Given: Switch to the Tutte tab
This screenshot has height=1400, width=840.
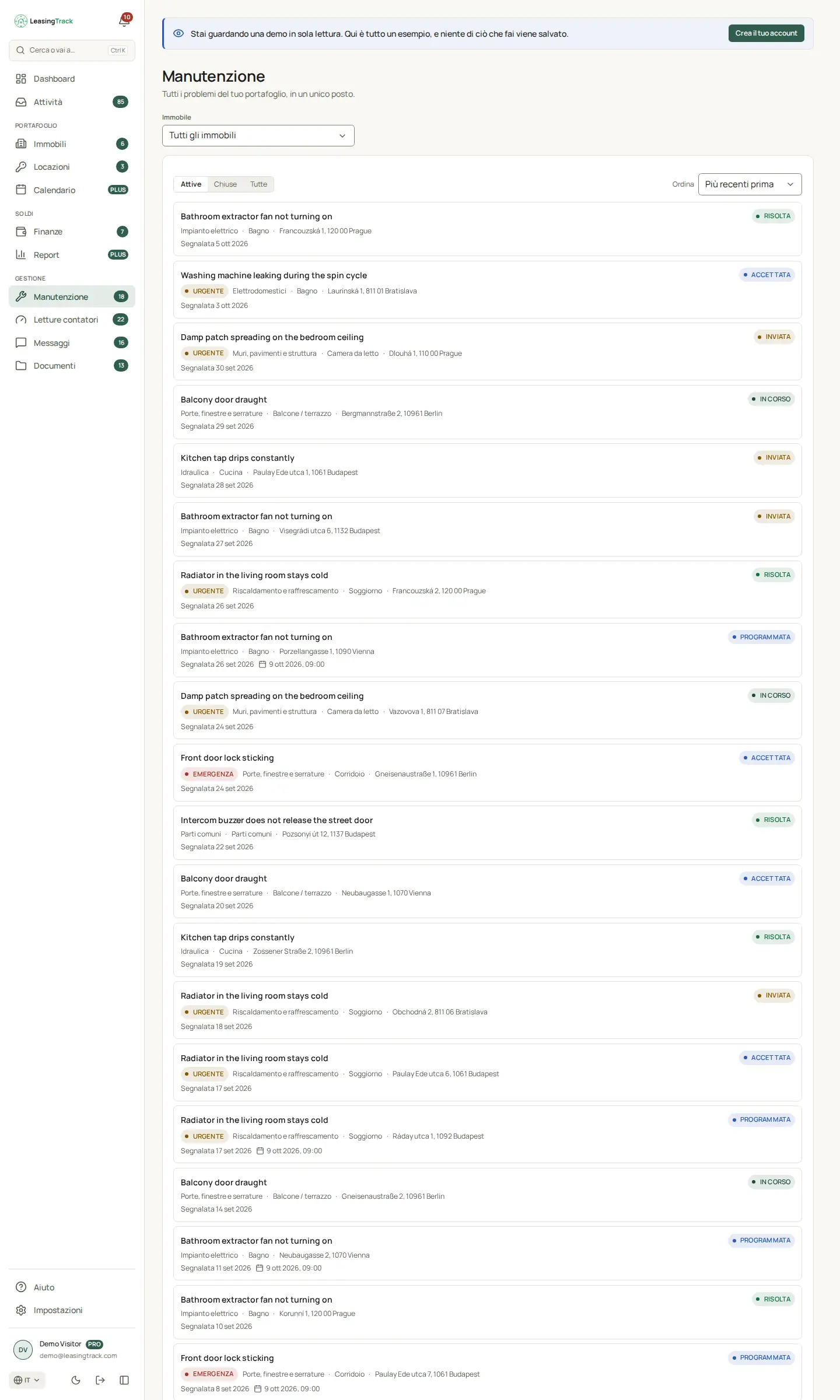Looking at the screenshot, I should [x=258, y=184].
